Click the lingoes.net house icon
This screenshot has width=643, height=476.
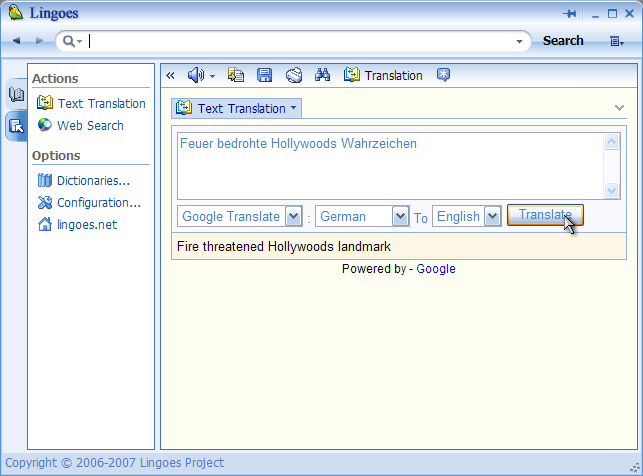coord(45,224)
